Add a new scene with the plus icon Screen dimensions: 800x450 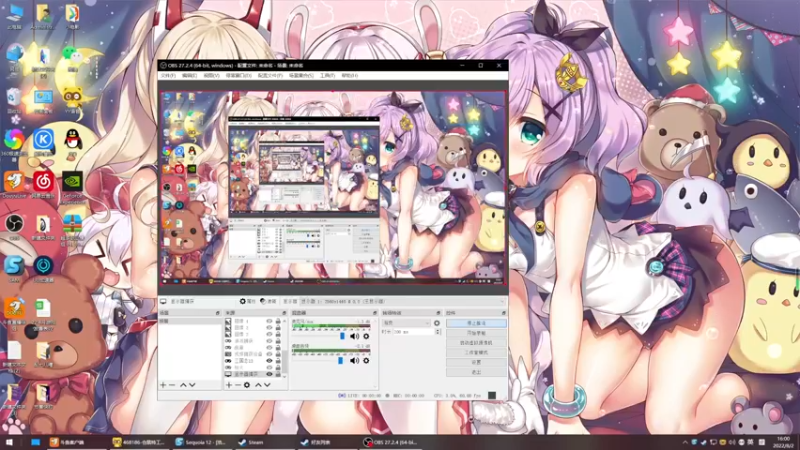163,385
